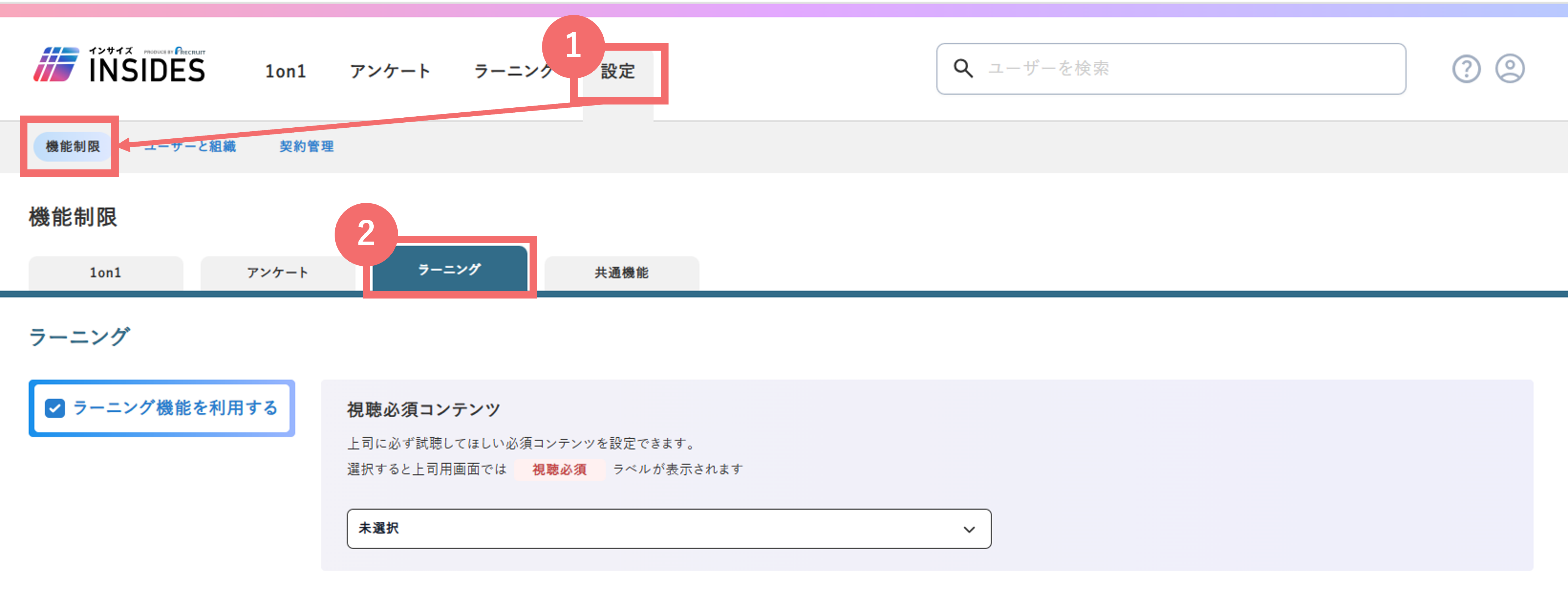Click the 視聴必須コンテンツ heading
Image resolution: width=1568 pixels, height=612 pixels.
click(x=424, y=410)
